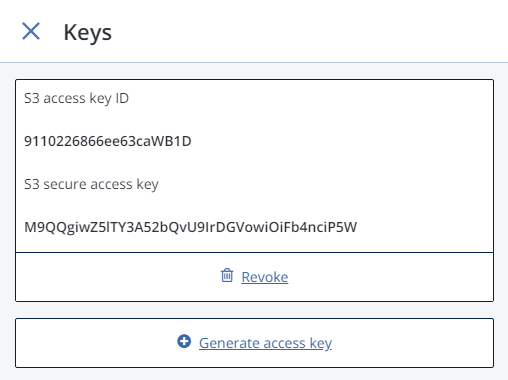Click empty space in the Revoke button row

click(383, 277)
